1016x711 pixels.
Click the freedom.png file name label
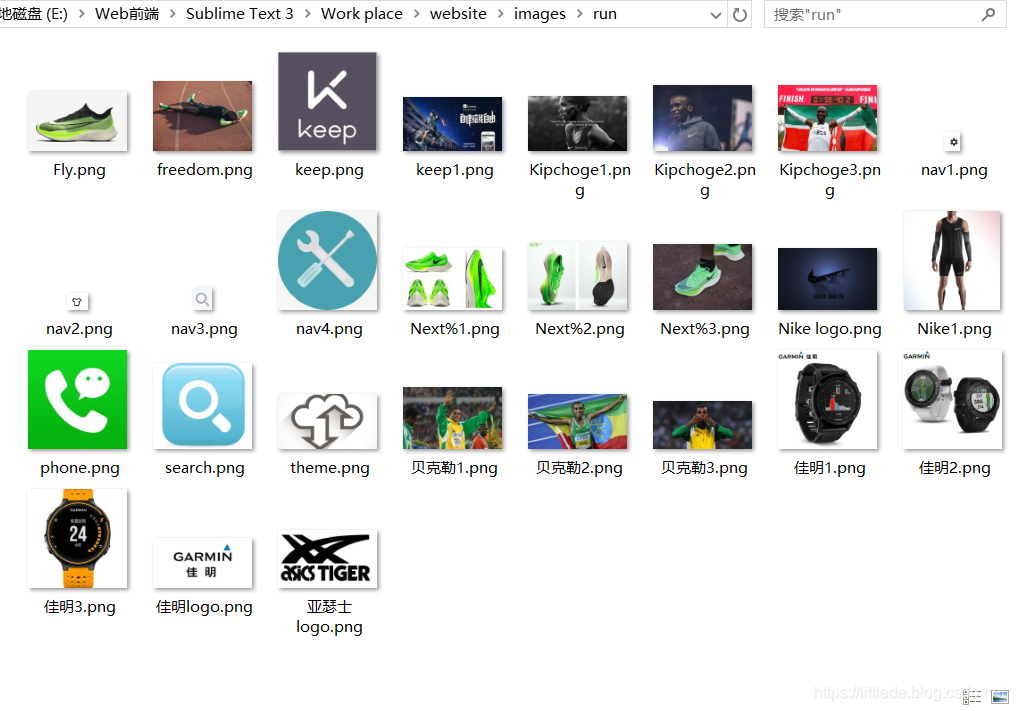pyautogui.click(x=205, y=170)
